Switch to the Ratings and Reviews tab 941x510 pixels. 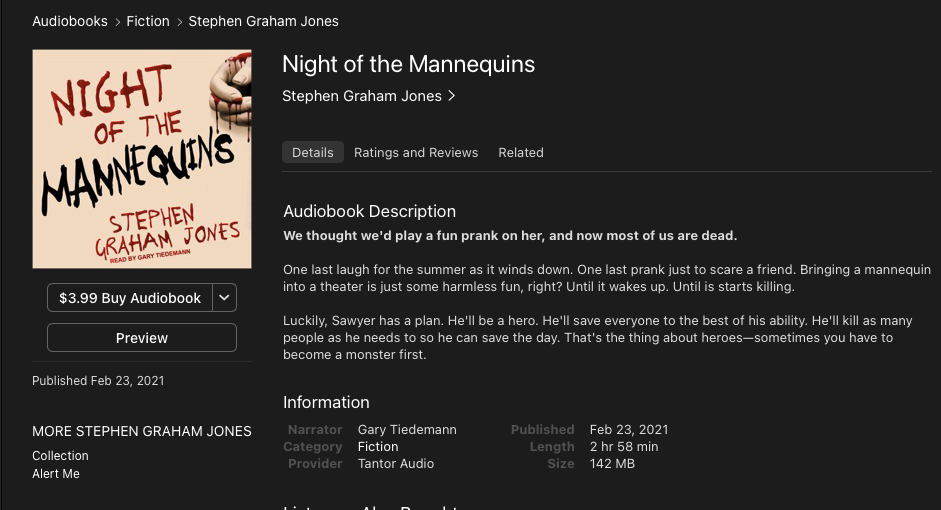[x=416, y=152]
